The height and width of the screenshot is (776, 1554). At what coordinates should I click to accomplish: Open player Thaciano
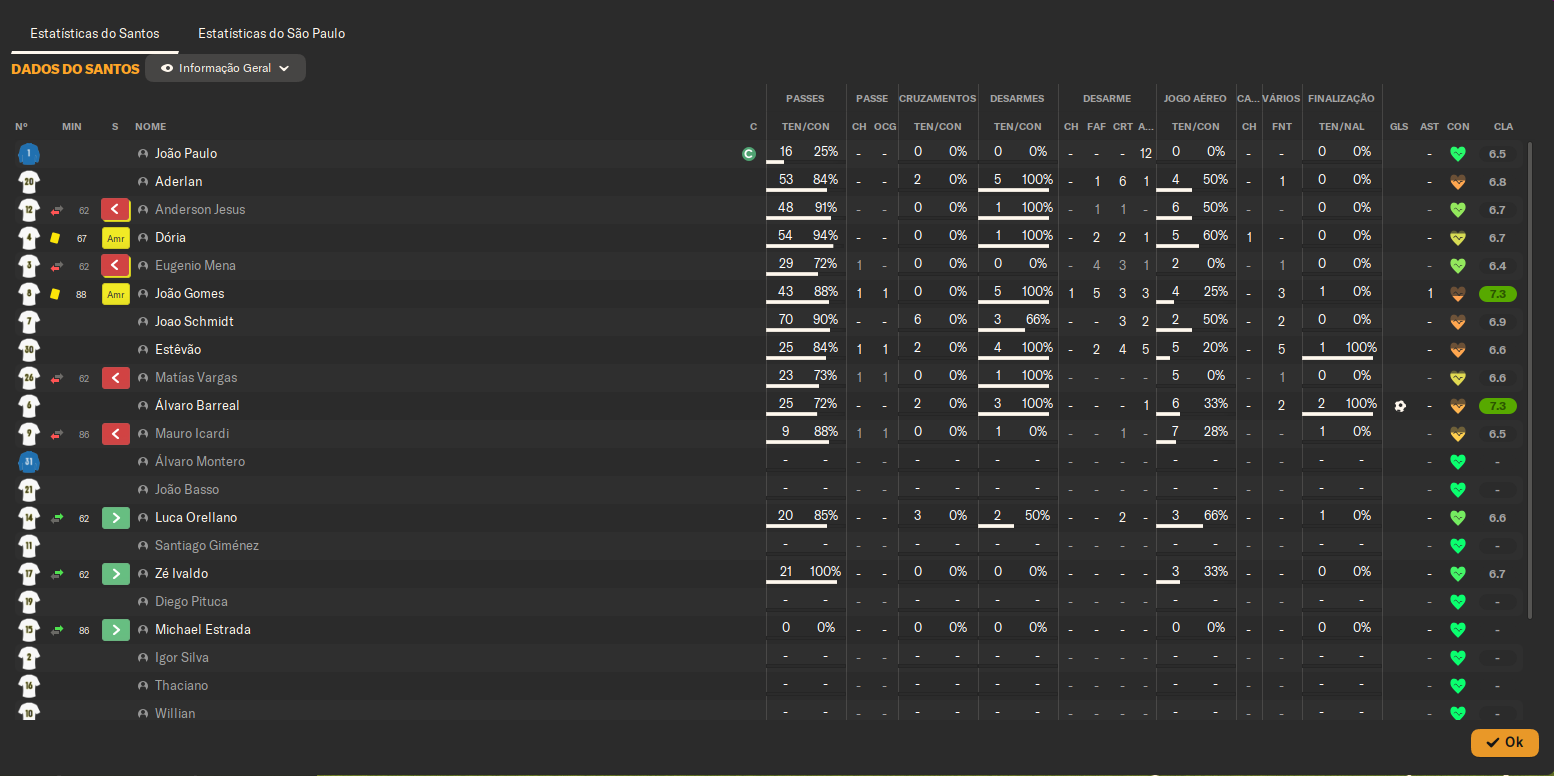coord(182,686)
